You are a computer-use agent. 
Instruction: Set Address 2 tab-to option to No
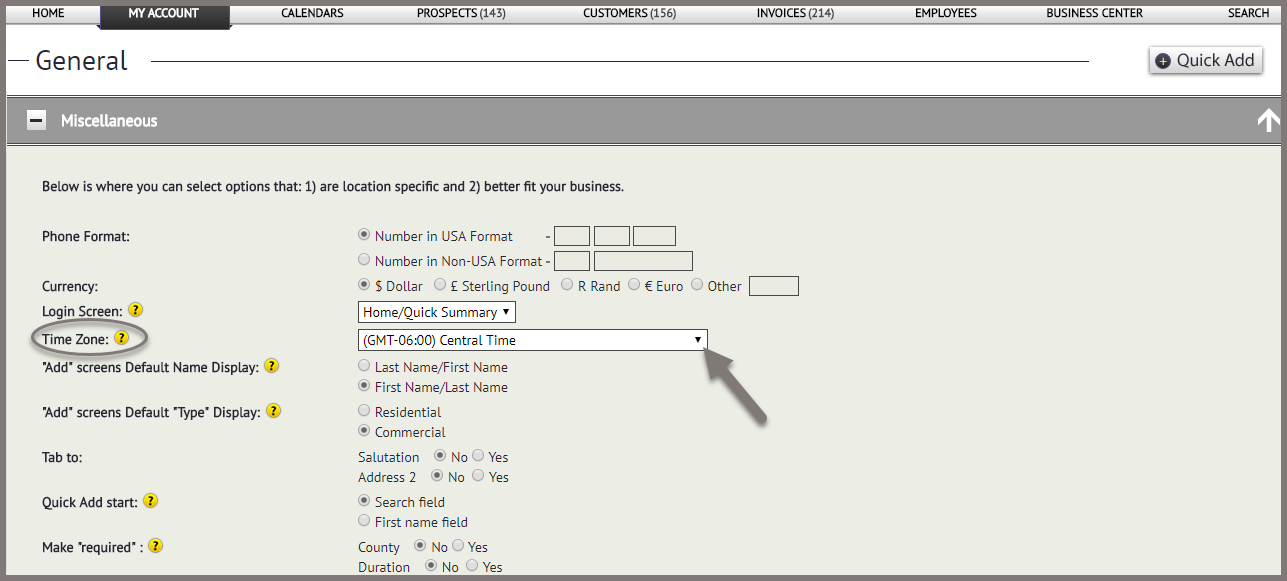tap(438, 476)
